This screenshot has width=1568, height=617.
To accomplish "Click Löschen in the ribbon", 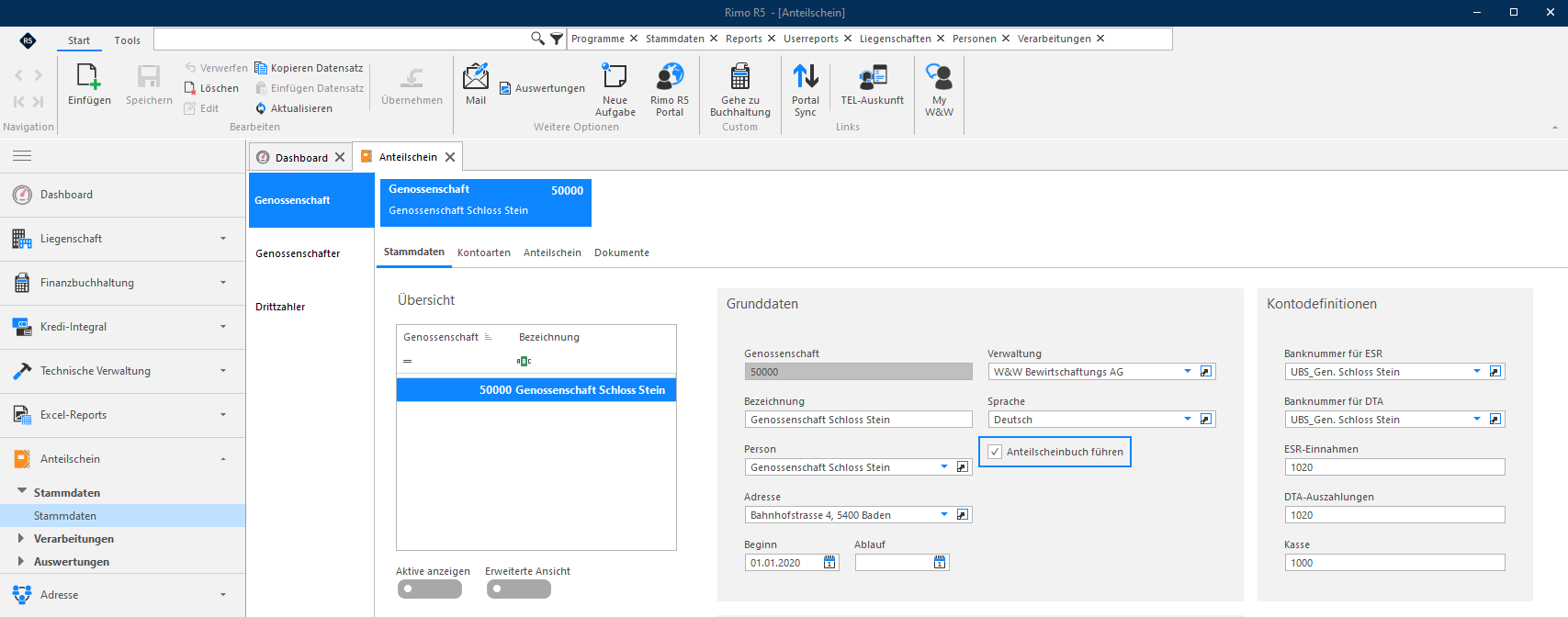I will pos(211,88).
